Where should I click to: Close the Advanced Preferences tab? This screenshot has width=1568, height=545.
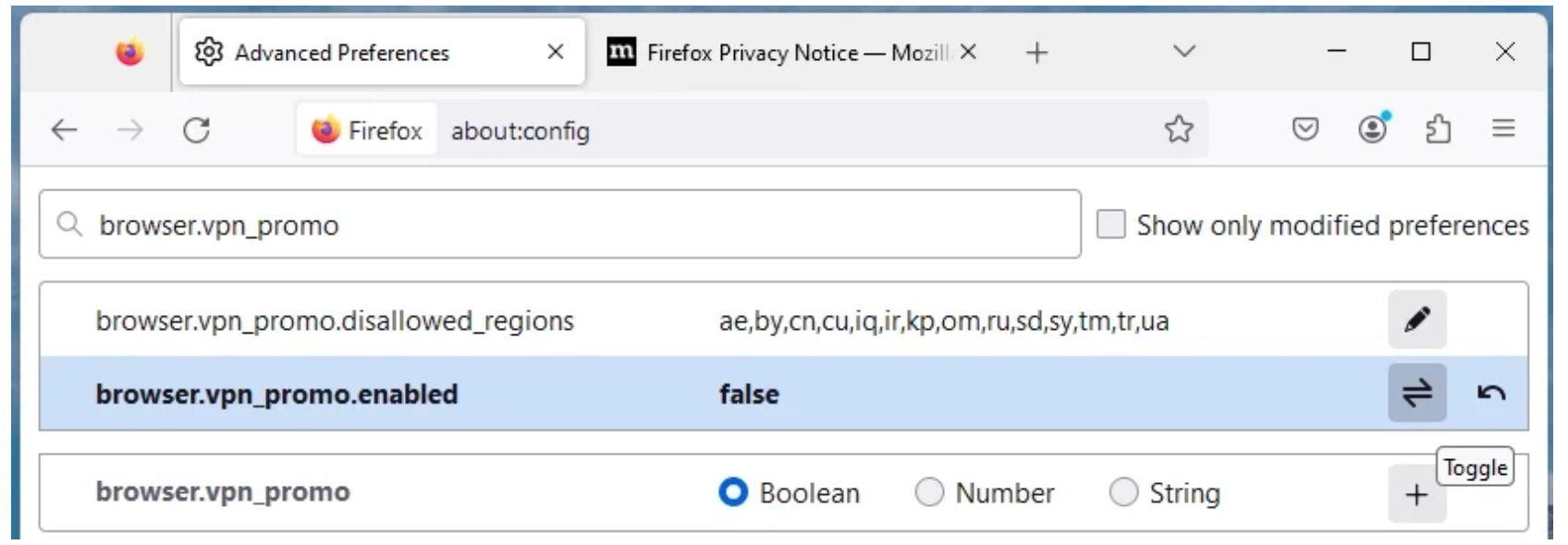click(556, 52)
